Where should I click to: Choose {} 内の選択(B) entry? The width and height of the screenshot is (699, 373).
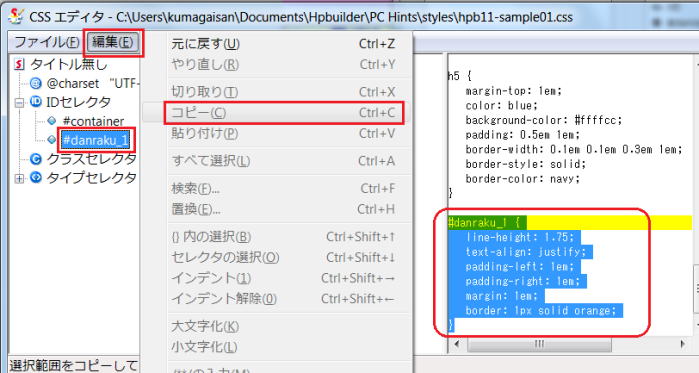pyautogui.click(x=283, y=237)
